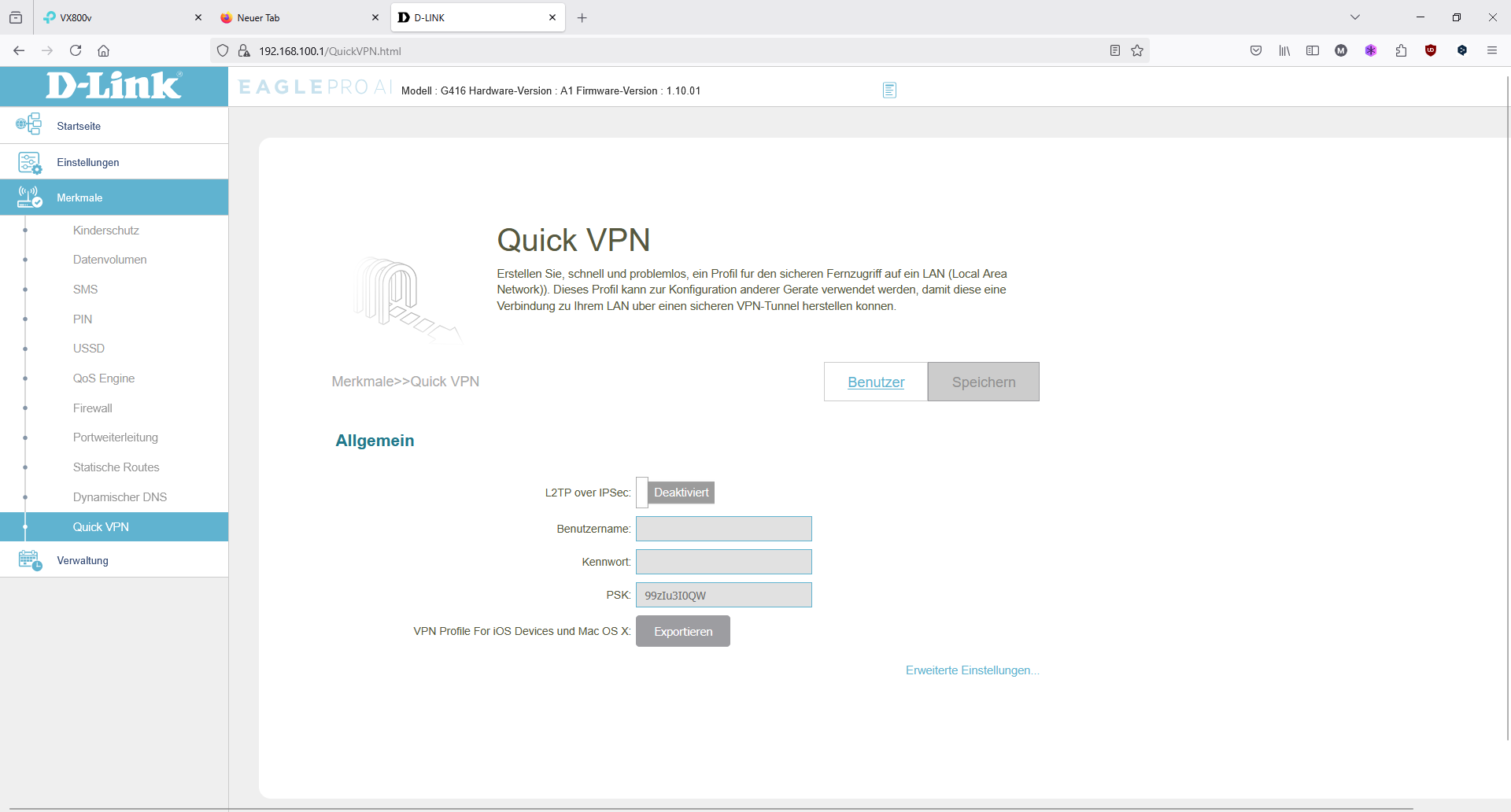The height and width of the screenshot is (812, 1511).
Task: Close the D-LINK tab
Action: pos(552,17)
